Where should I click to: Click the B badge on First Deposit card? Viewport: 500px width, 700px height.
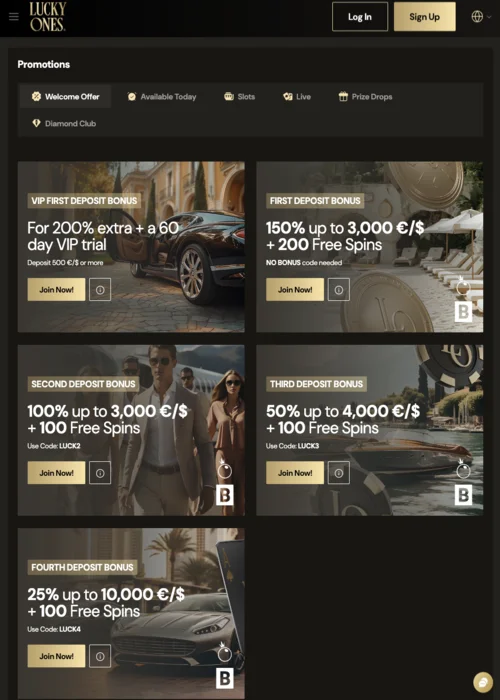coord(463,312)
